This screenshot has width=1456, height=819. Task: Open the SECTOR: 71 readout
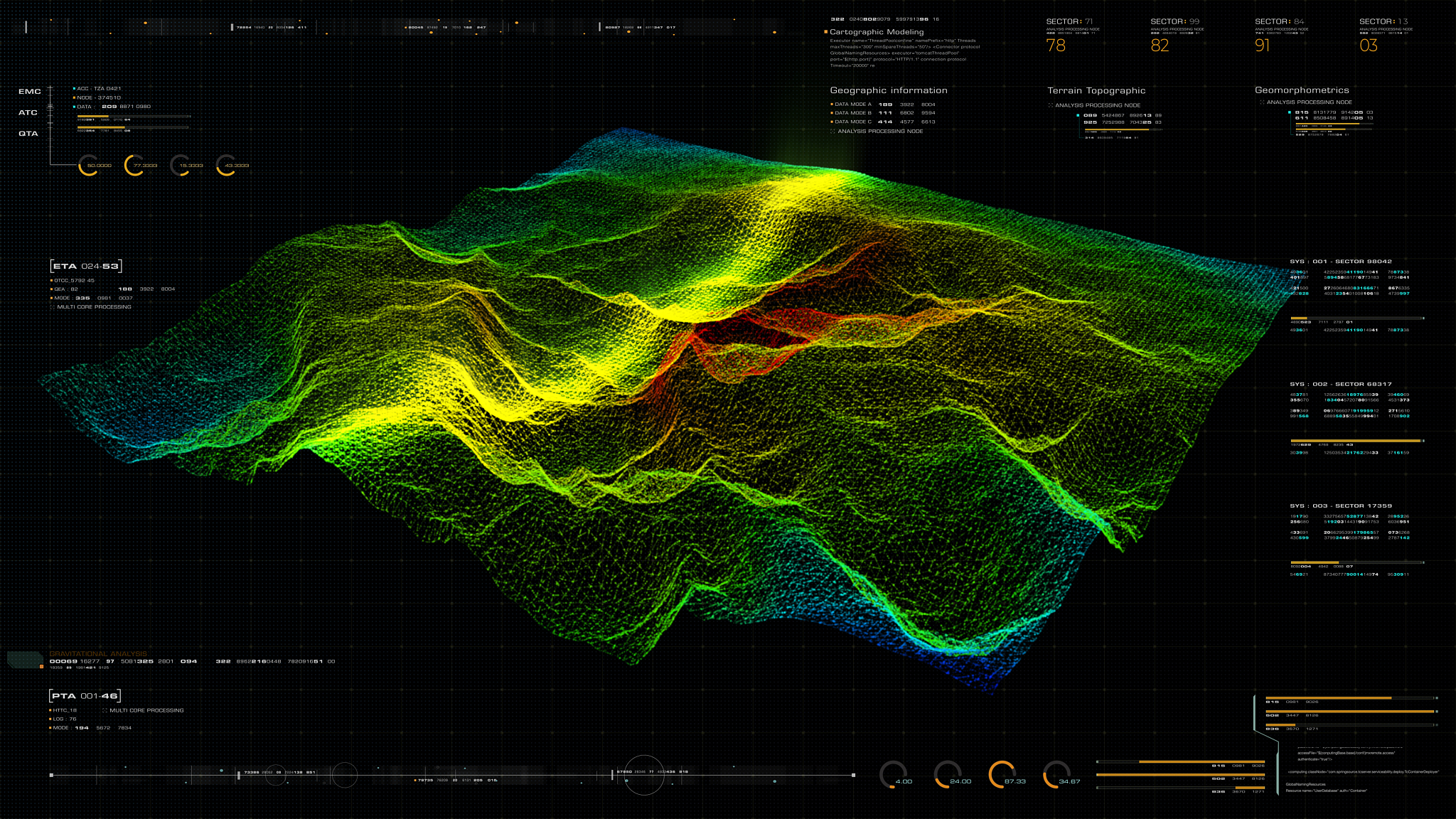click(1069, 21)
